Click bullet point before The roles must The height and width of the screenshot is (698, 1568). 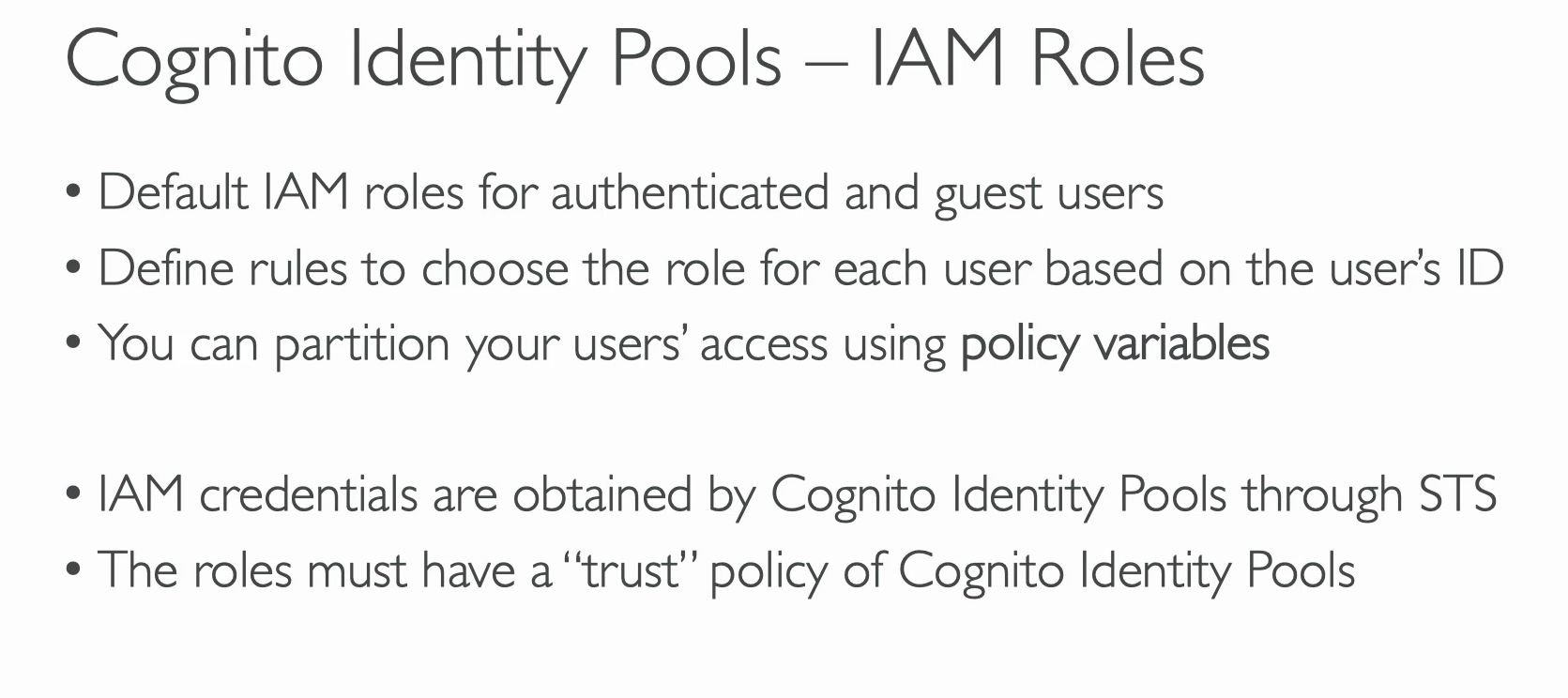tap(74, 572)
